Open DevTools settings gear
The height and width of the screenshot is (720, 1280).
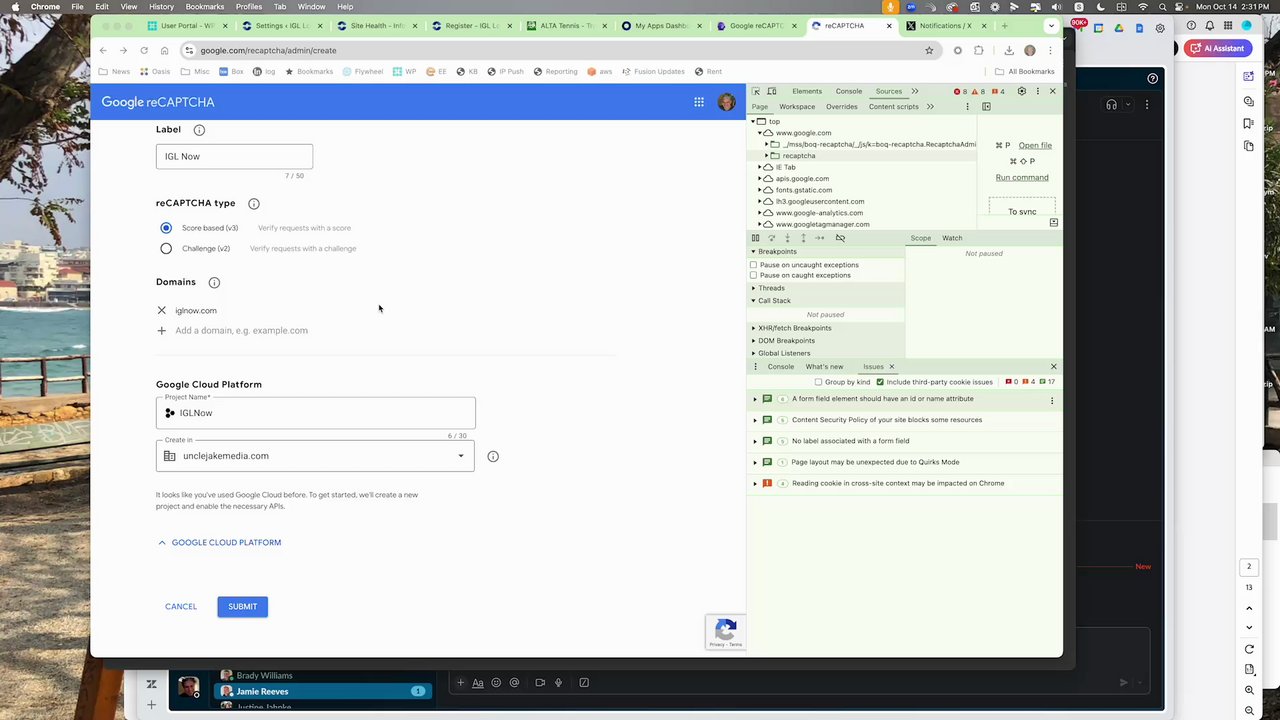[1021, 91]
